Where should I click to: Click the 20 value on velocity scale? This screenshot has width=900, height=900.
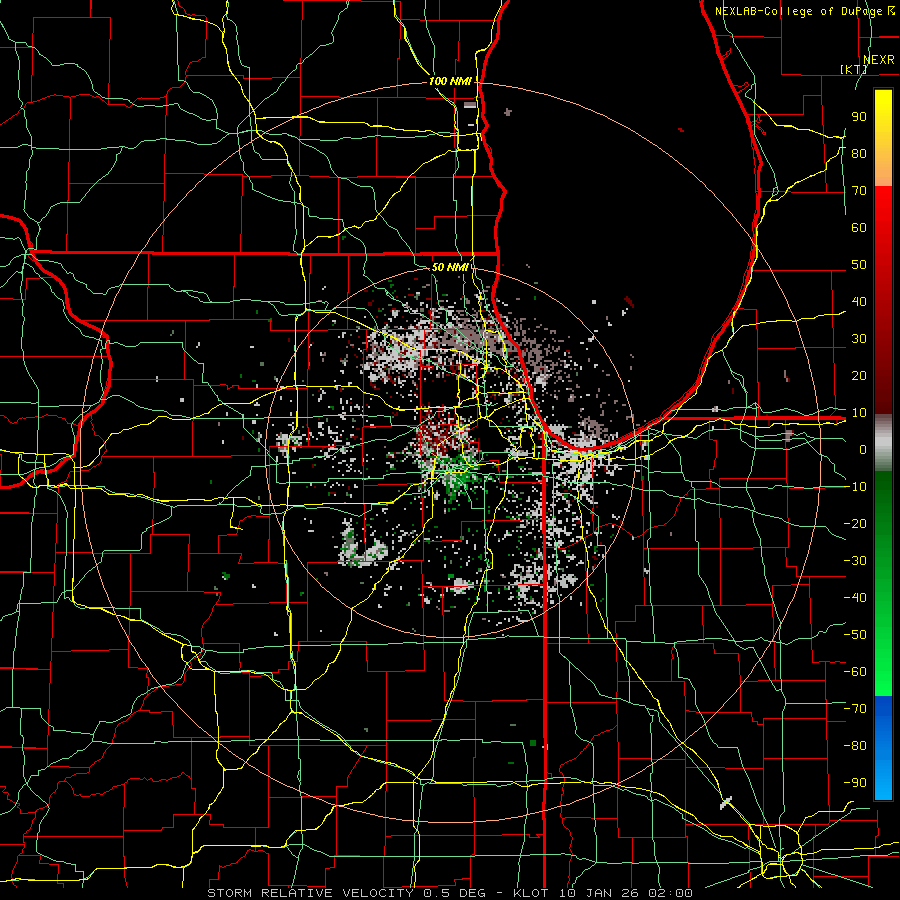pos(859,375)
